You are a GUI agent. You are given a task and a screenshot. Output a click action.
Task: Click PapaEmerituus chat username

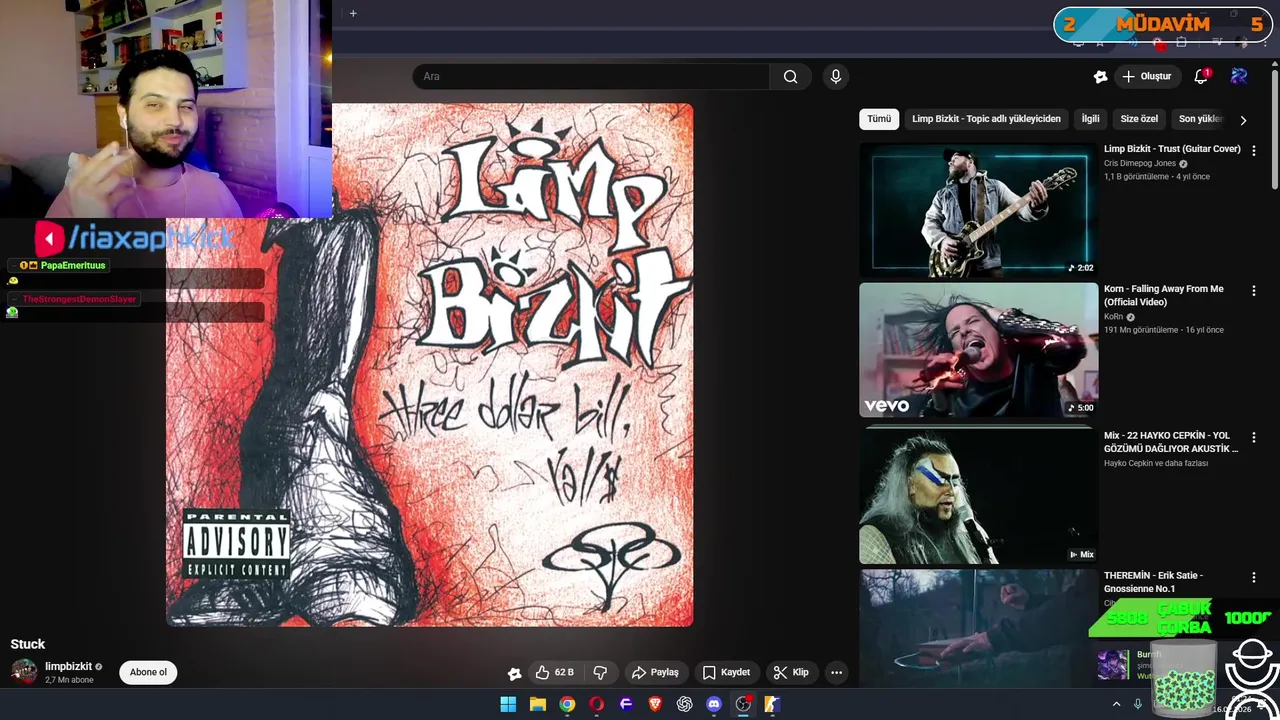click(73, 265)
